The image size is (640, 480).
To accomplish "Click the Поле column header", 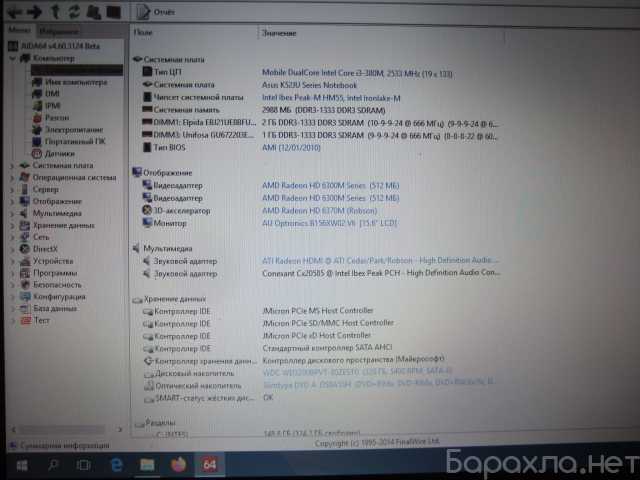I will pyautogui.click(x=143, y=32).
